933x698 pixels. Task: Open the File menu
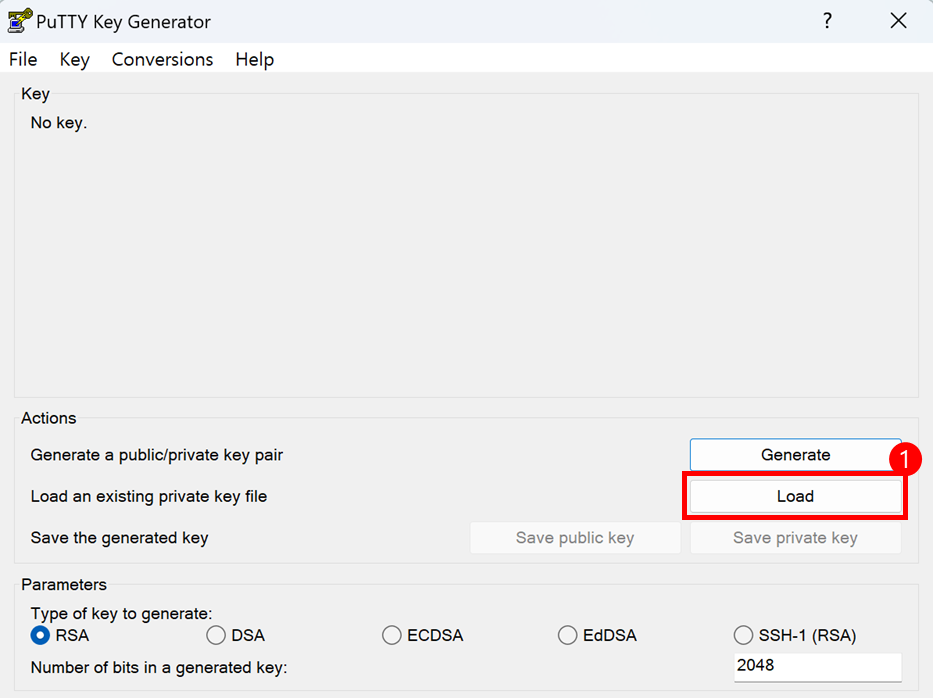[x=23, y=60]
